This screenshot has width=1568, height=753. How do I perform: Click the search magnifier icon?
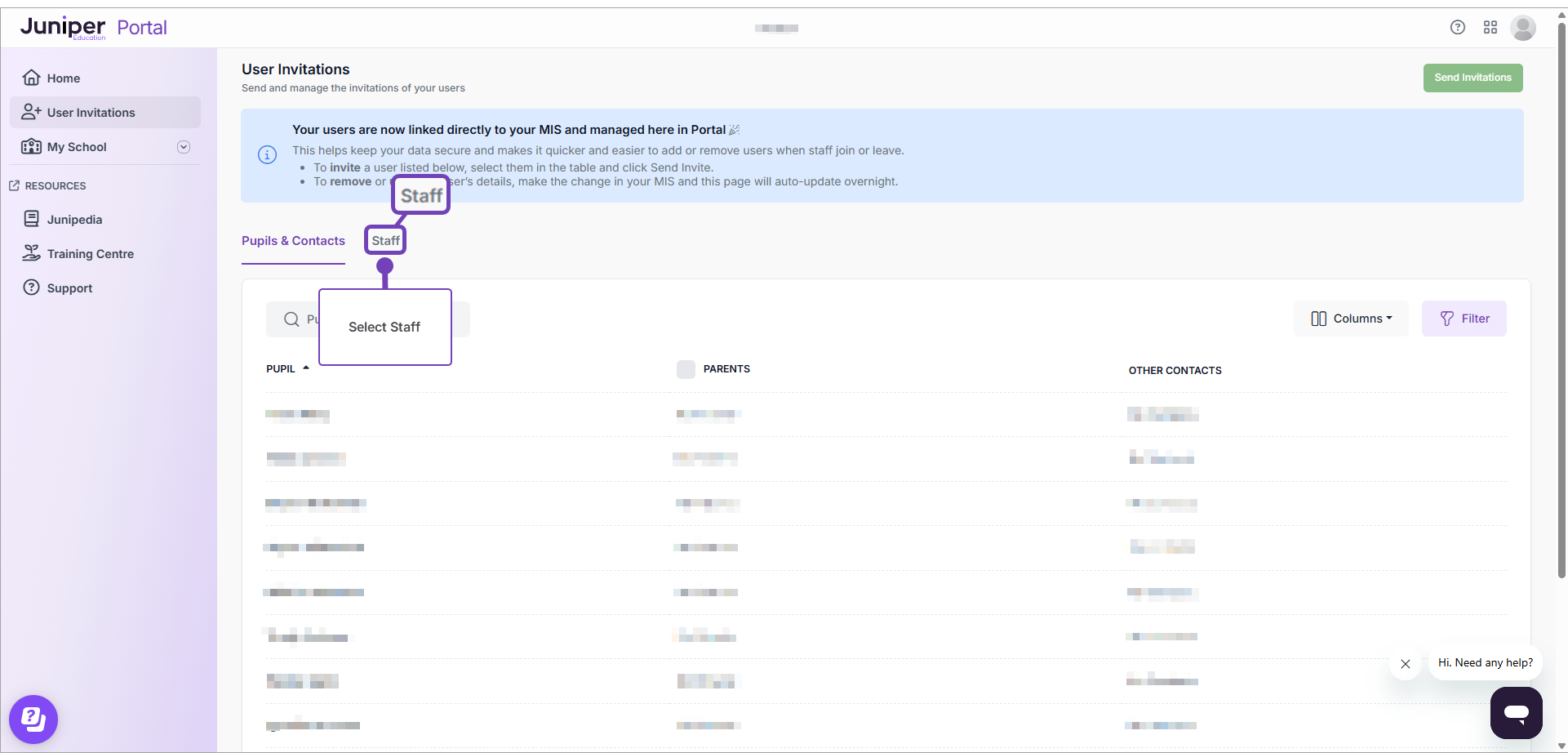click(291, 319)
